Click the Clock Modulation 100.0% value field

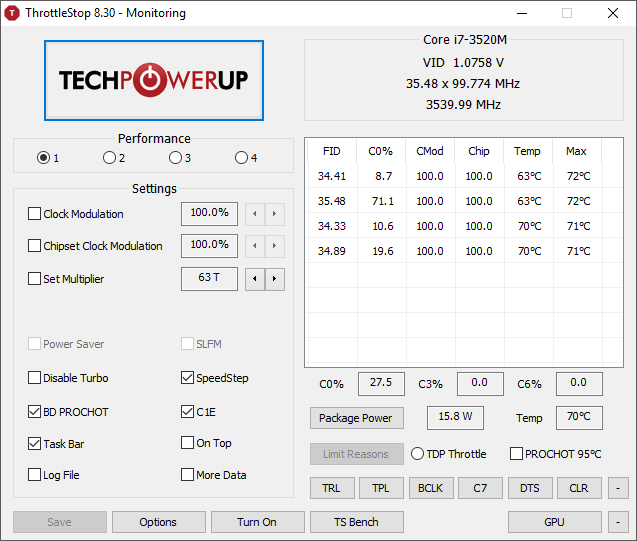point(209,214)
